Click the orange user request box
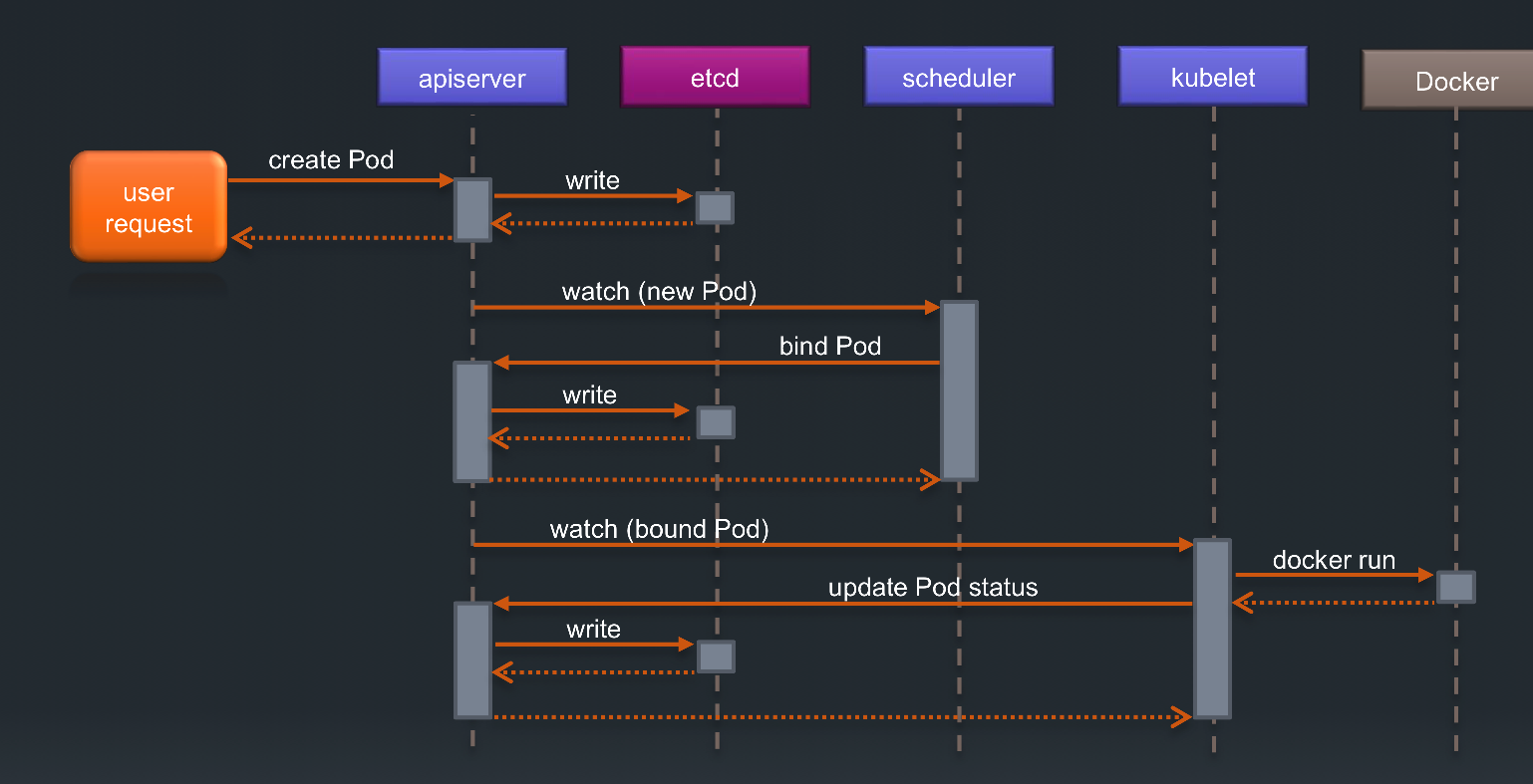Image resolution: width=1533 pixels, height=784 pixels. [149, 206]
